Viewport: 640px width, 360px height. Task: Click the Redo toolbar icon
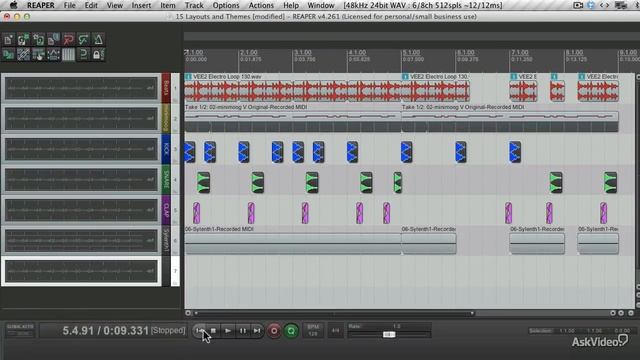(83, 40)
